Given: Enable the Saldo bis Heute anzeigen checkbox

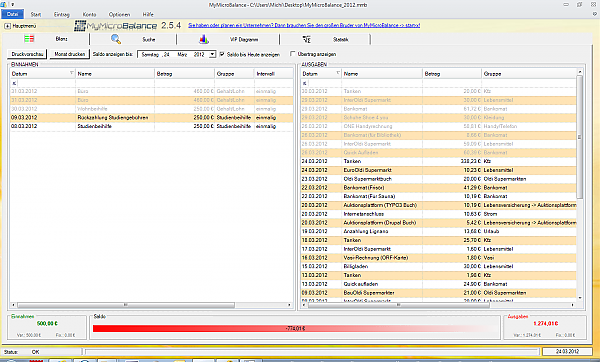Looking at the screenshot, I should click(222, 54).
